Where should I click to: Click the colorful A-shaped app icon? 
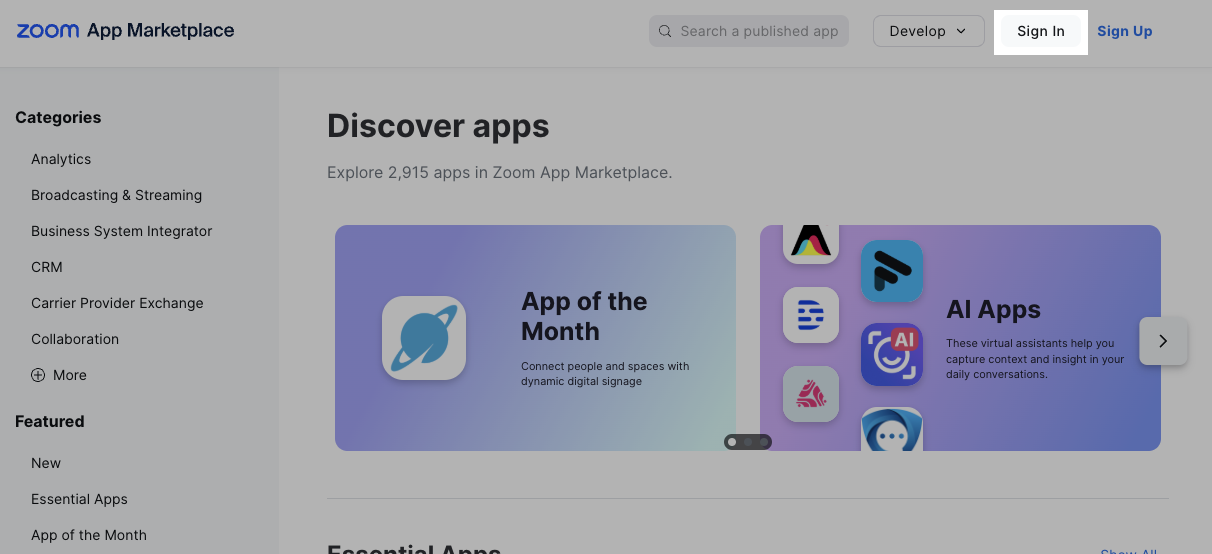(811, 243)
